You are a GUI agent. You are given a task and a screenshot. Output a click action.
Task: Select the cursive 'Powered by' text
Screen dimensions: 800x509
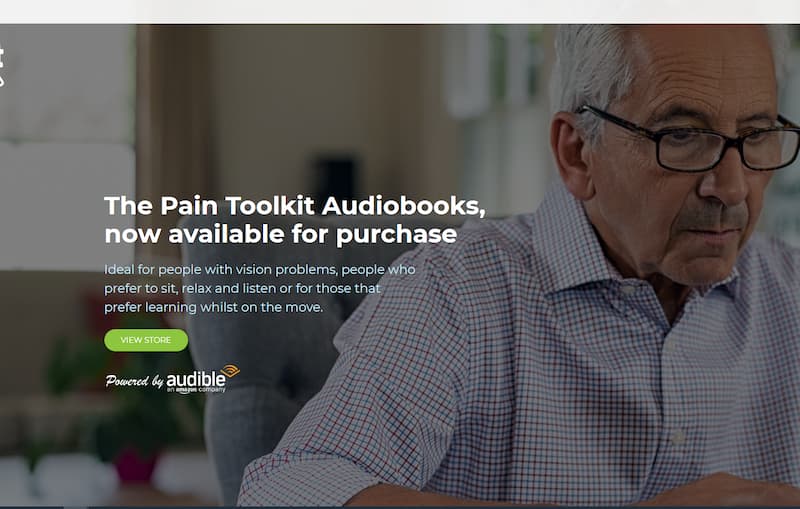tap(134, 381)
